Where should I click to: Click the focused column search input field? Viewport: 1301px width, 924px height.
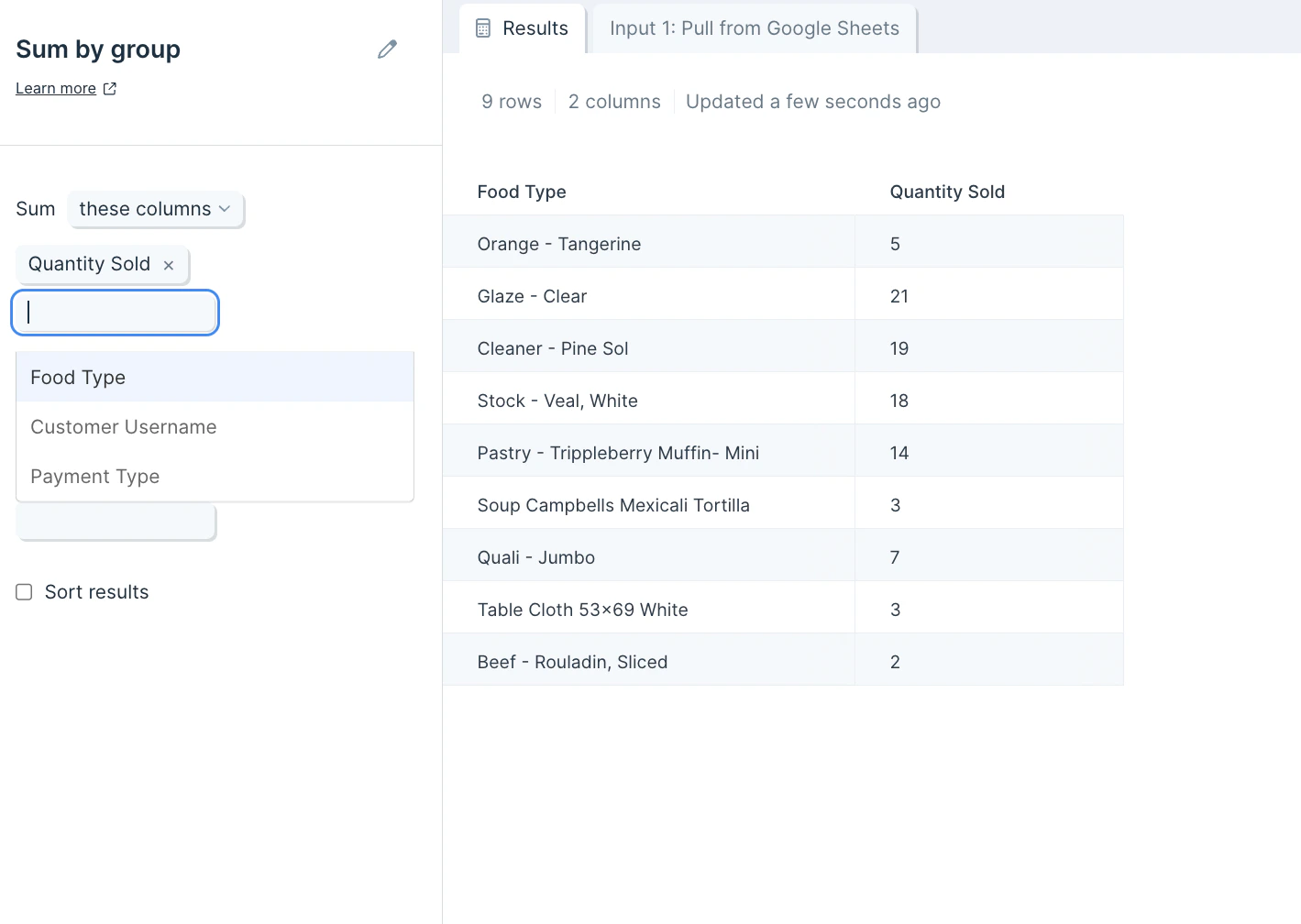115,313
